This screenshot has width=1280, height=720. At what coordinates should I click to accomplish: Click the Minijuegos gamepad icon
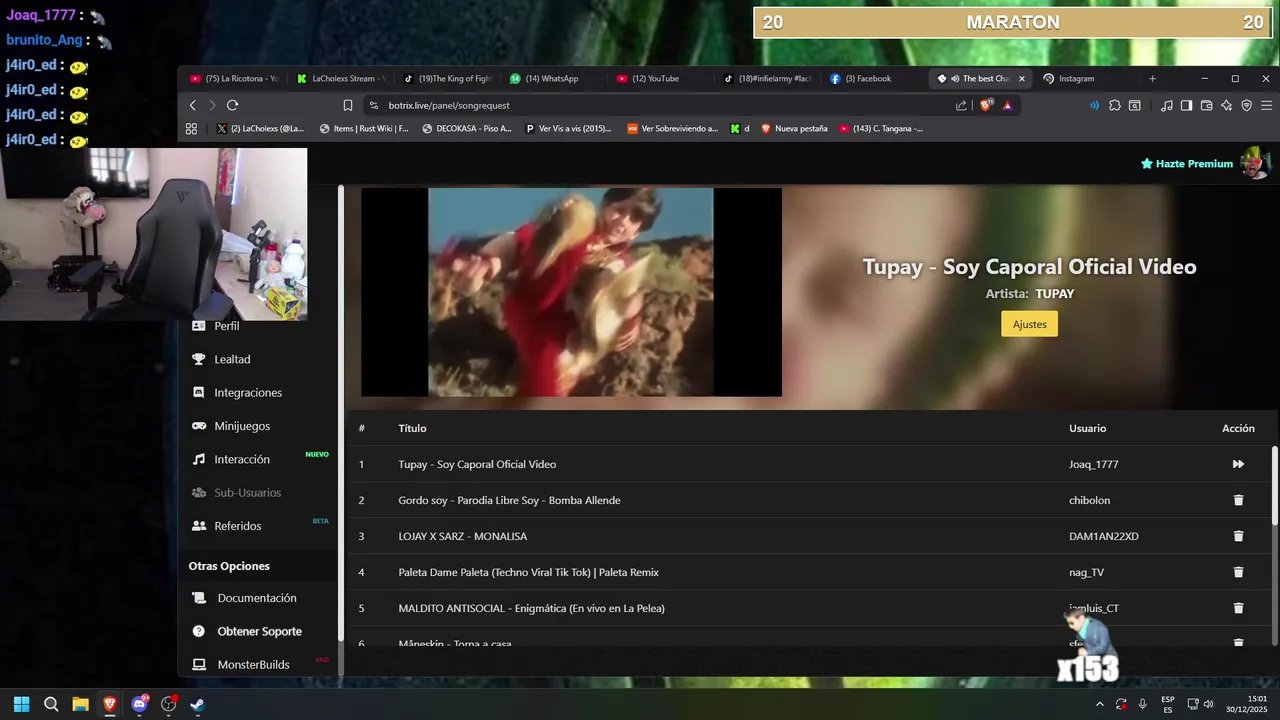pyautogui.click(x=198, y=426)
